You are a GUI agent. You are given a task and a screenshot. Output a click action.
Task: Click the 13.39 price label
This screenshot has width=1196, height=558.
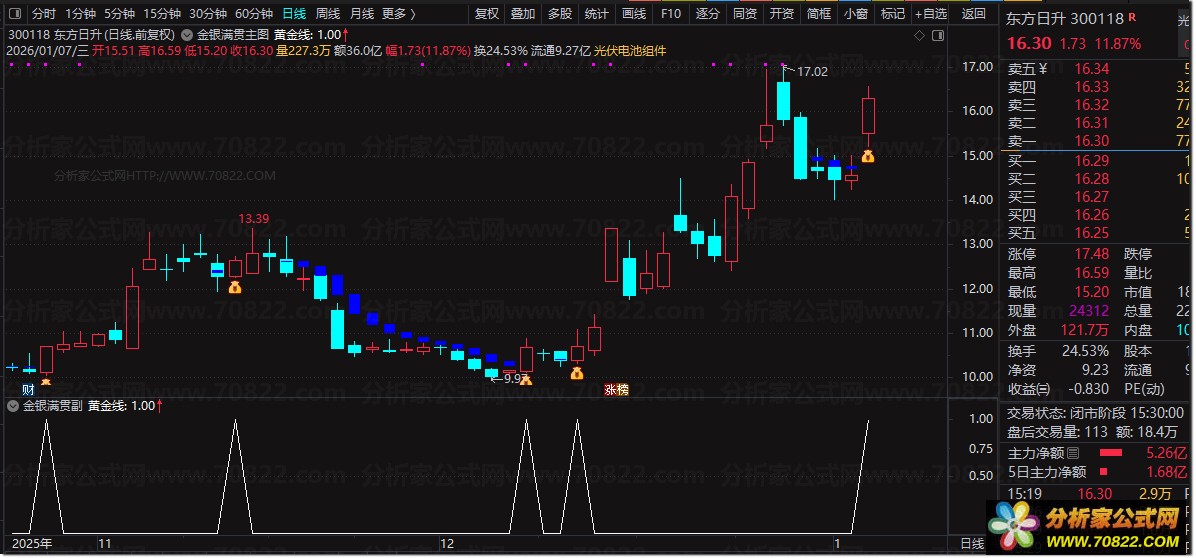[x=254, y=219]
